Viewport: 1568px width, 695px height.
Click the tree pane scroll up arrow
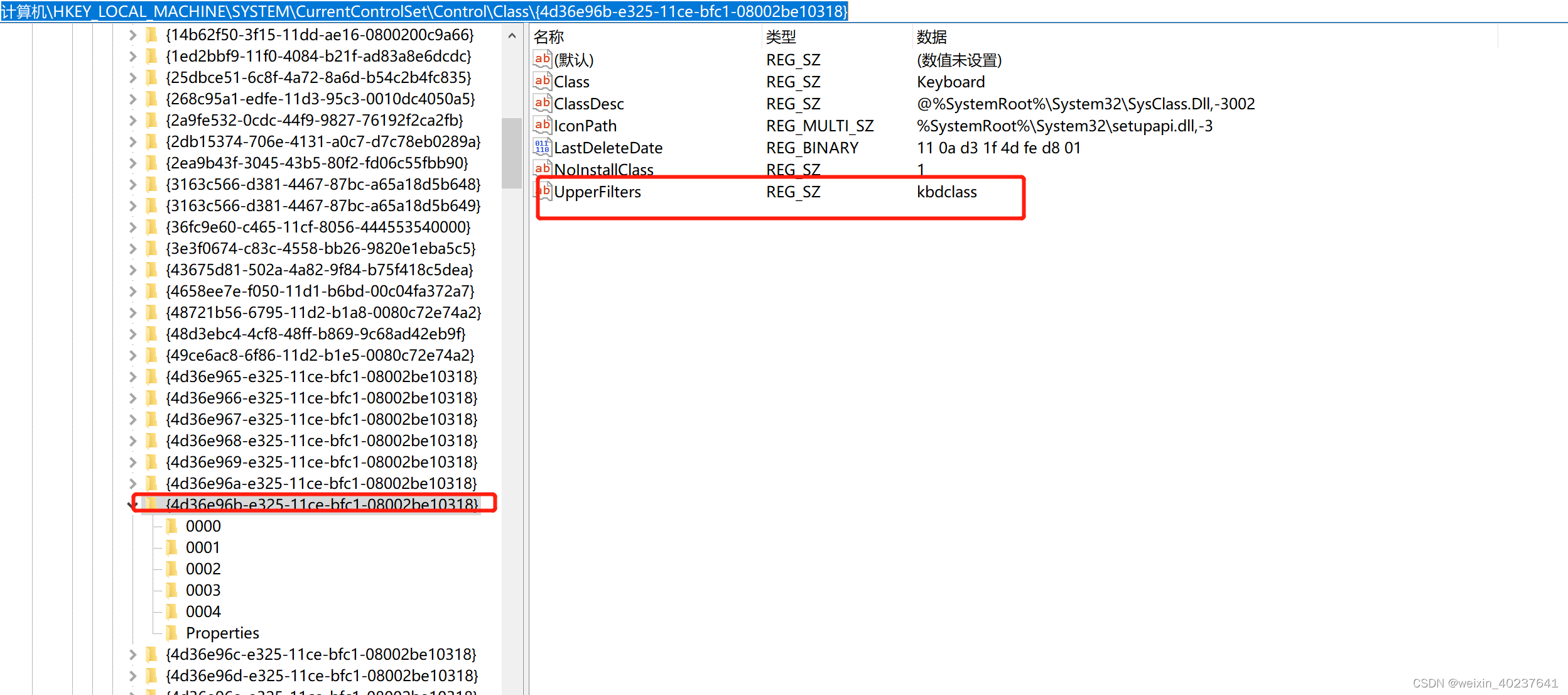point(512,36)
